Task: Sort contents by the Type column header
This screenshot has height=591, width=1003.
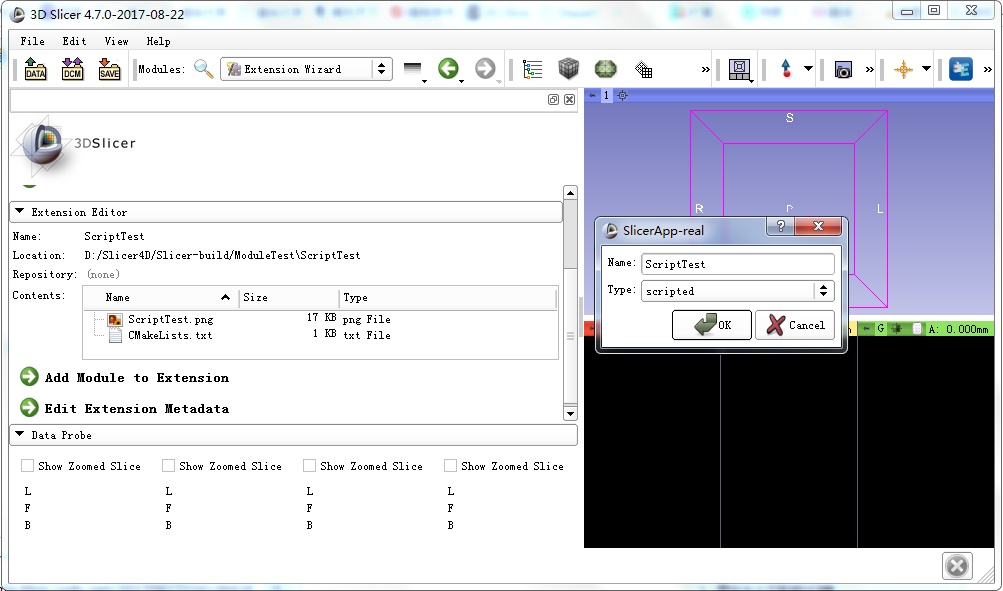Action: (x=448, y=297)
